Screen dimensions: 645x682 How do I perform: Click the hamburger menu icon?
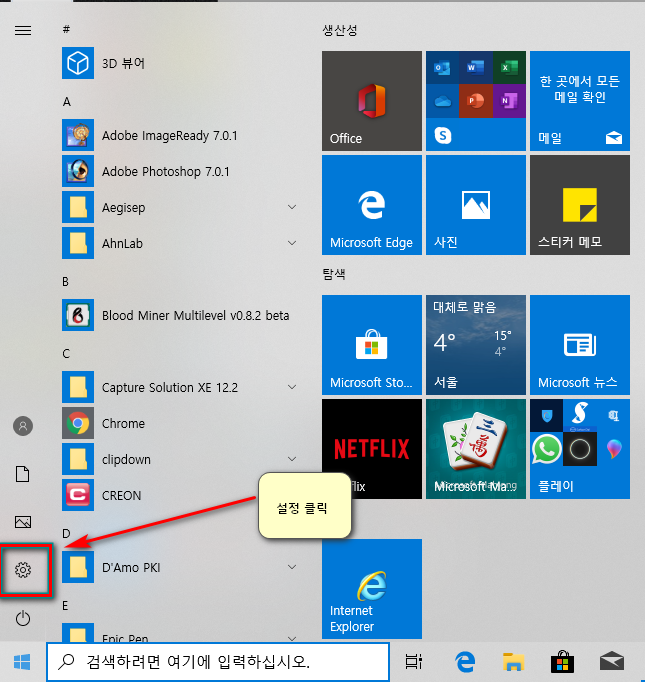(x=23, y=30)
